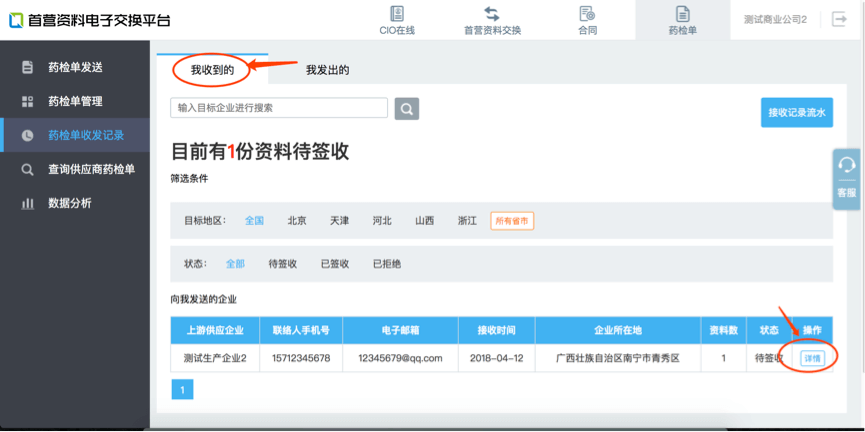Screen dimensions: 865x432
Task: Open 首营资料交换 exchange arrows icon
Action: 492,14
